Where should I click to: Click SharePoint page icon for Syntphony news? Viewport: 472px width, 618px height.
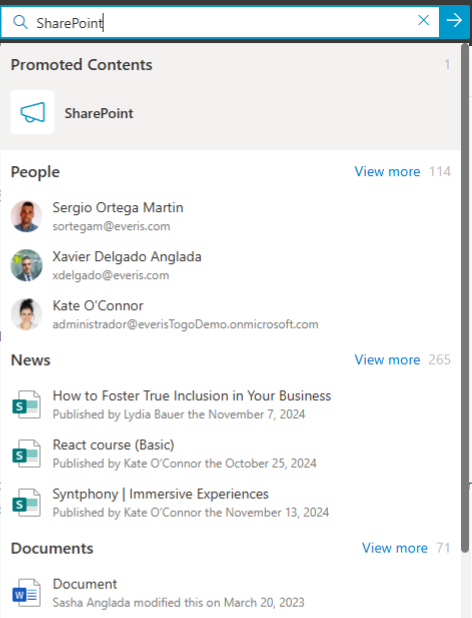click(x=26, y=503)
